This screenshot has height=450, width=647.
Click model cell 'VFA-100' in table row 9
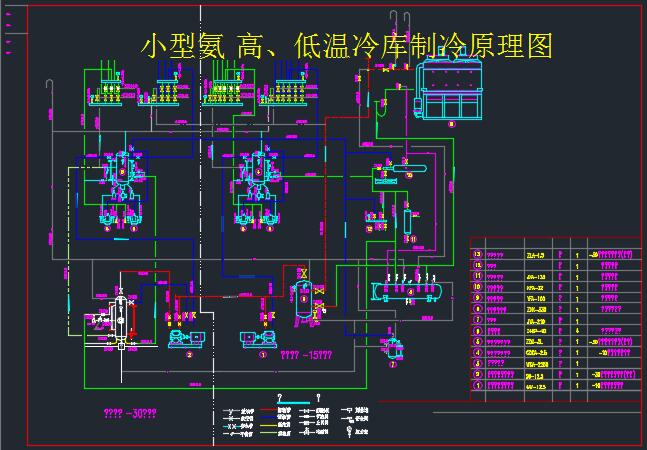click(x=536, y=298)
